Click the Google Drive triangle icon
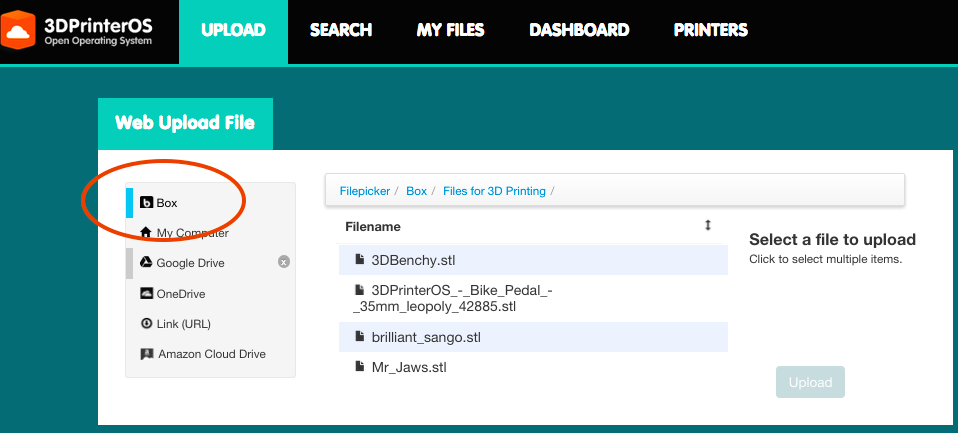 click(146, 263)
